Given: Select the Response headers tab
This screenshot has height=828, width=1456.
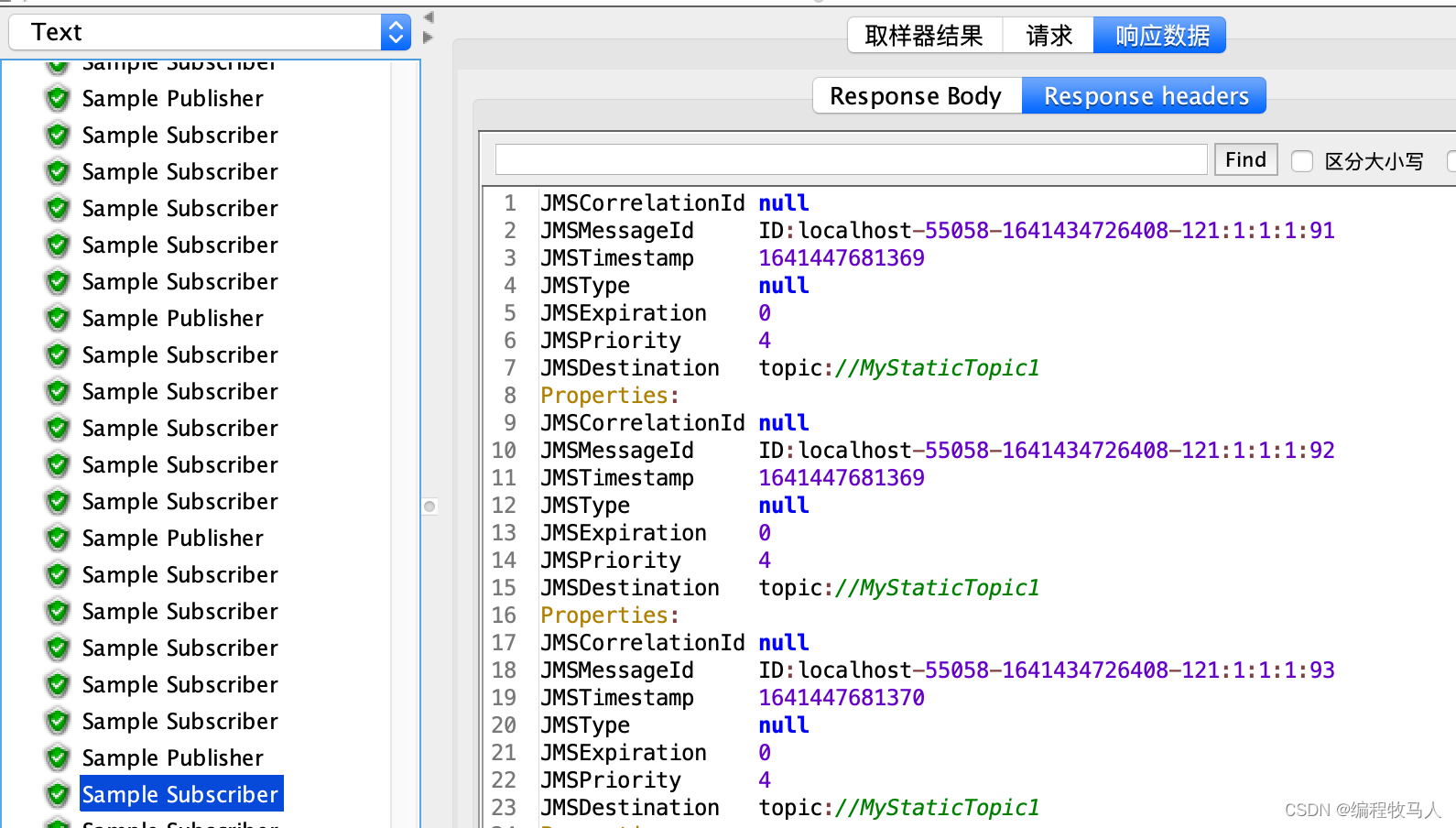Looking at the screenshot, I should coord(1146,95).
